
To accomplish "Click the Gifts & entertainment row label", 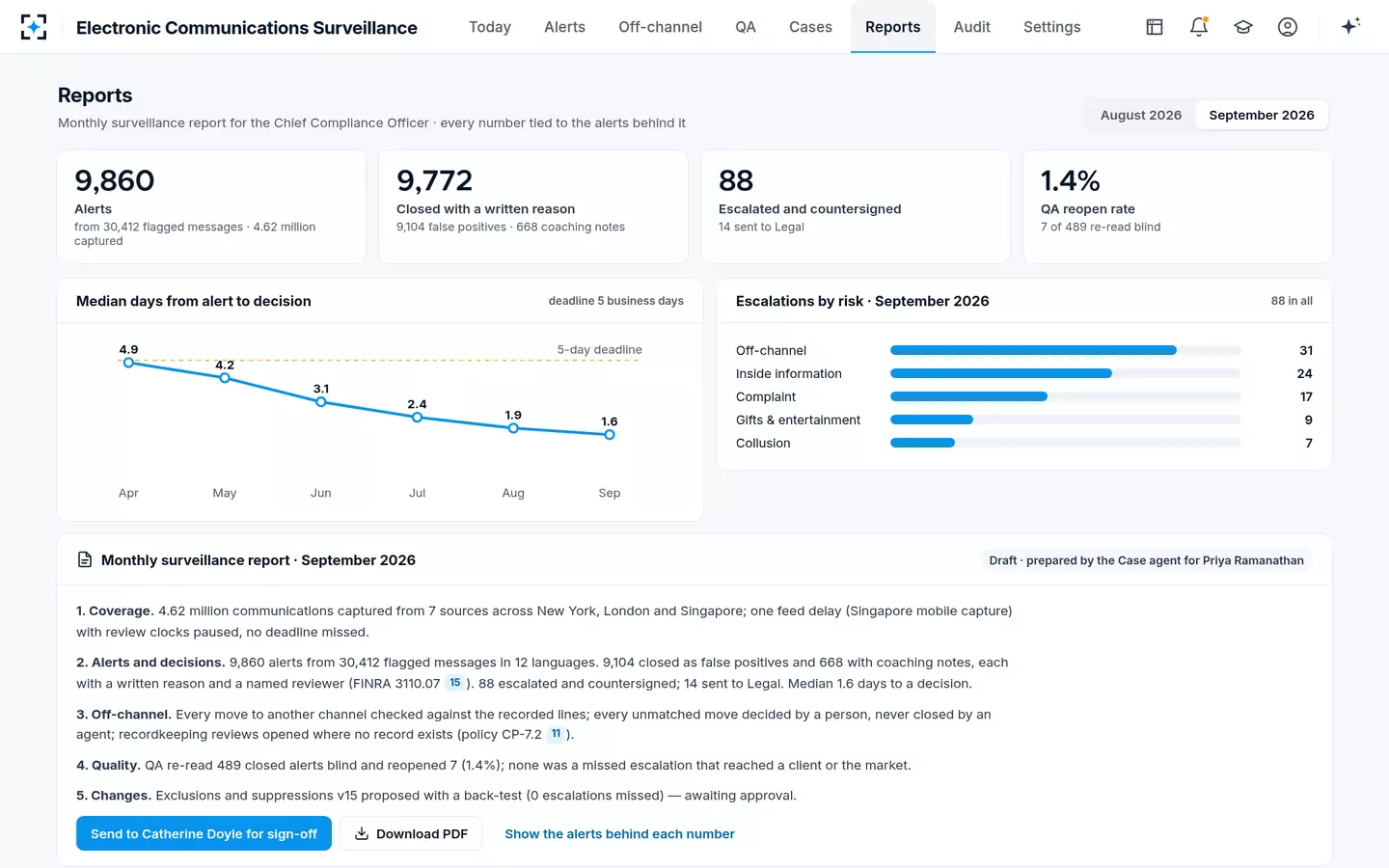I will click(x=798, y=420).
